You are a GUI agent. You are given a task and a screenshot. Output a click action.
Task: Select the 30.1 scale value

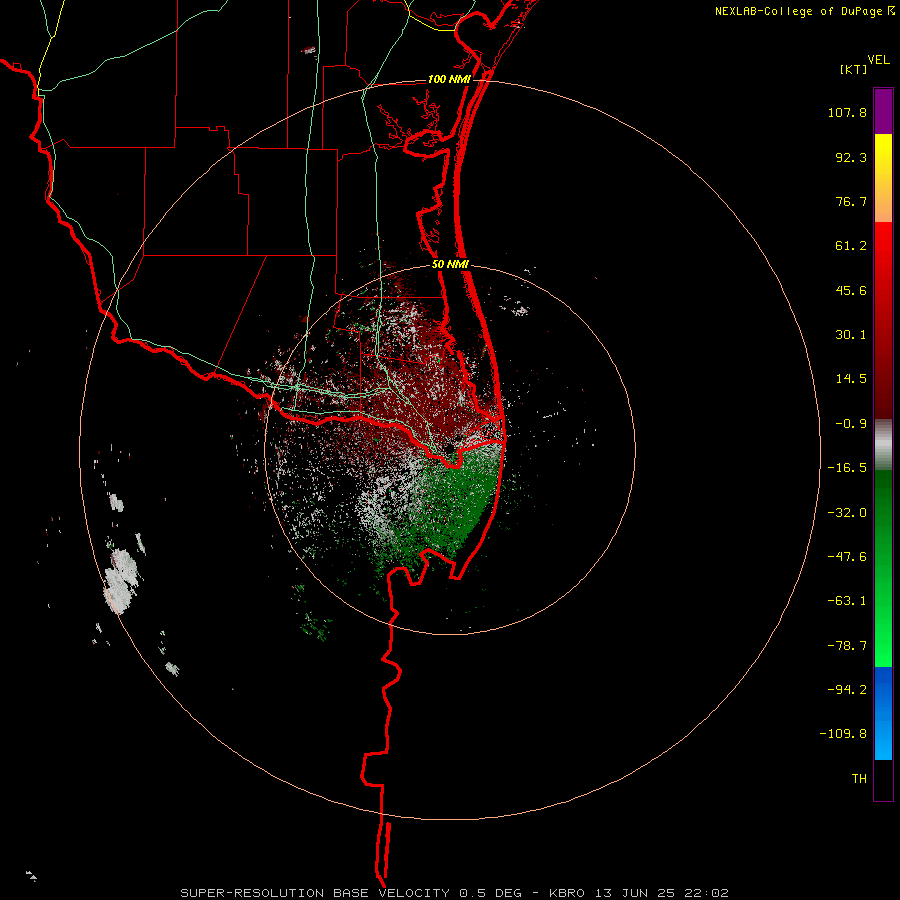coord(851,335)
